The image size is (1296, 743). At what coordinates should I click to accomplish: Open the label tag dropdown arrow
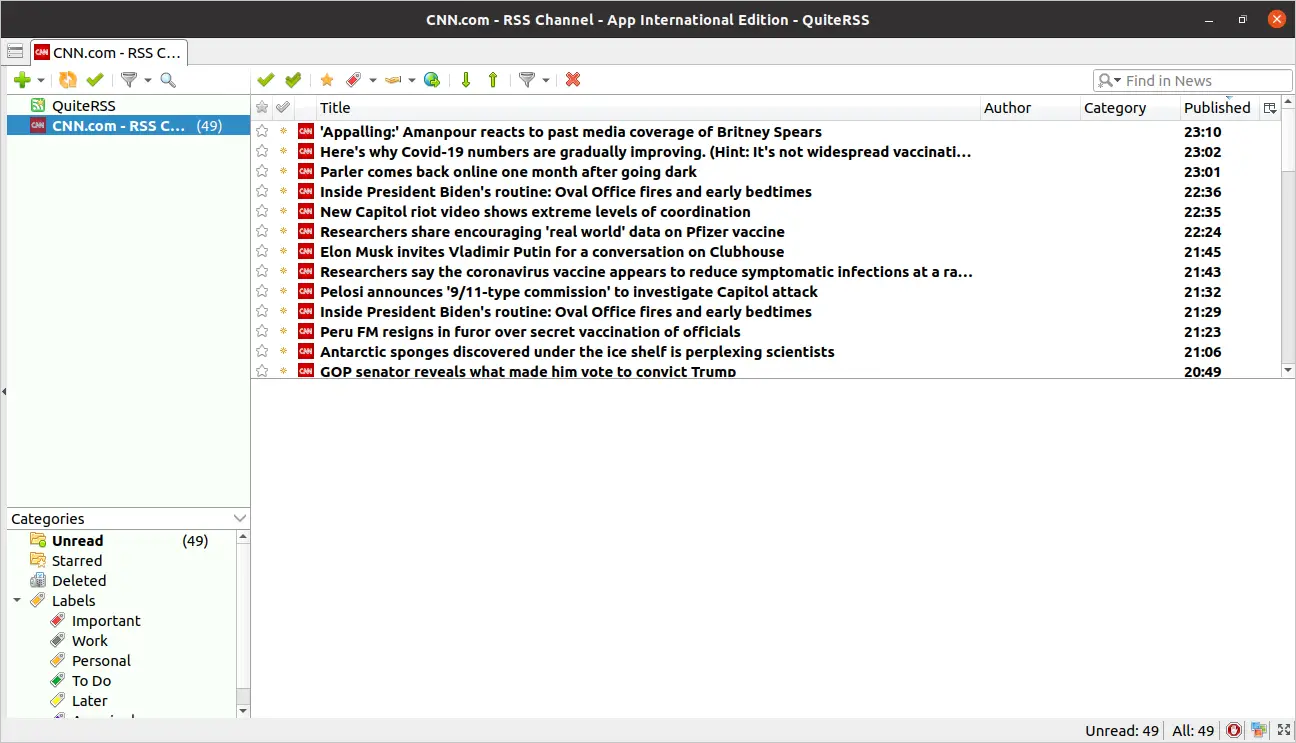373,81
